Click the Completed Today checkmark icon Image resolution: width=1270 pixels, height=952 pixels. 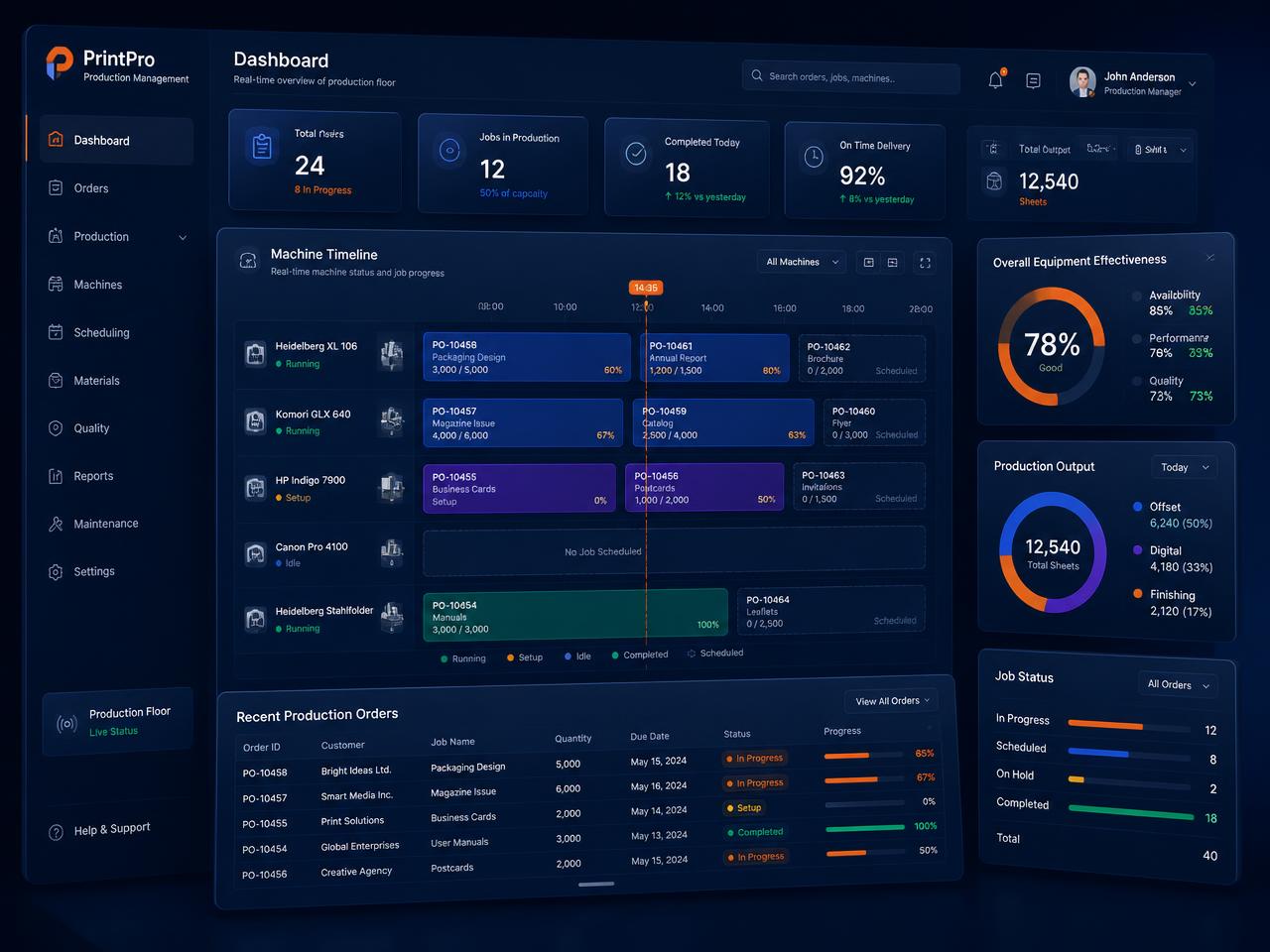pyautogui.click(x=635, y=154)
